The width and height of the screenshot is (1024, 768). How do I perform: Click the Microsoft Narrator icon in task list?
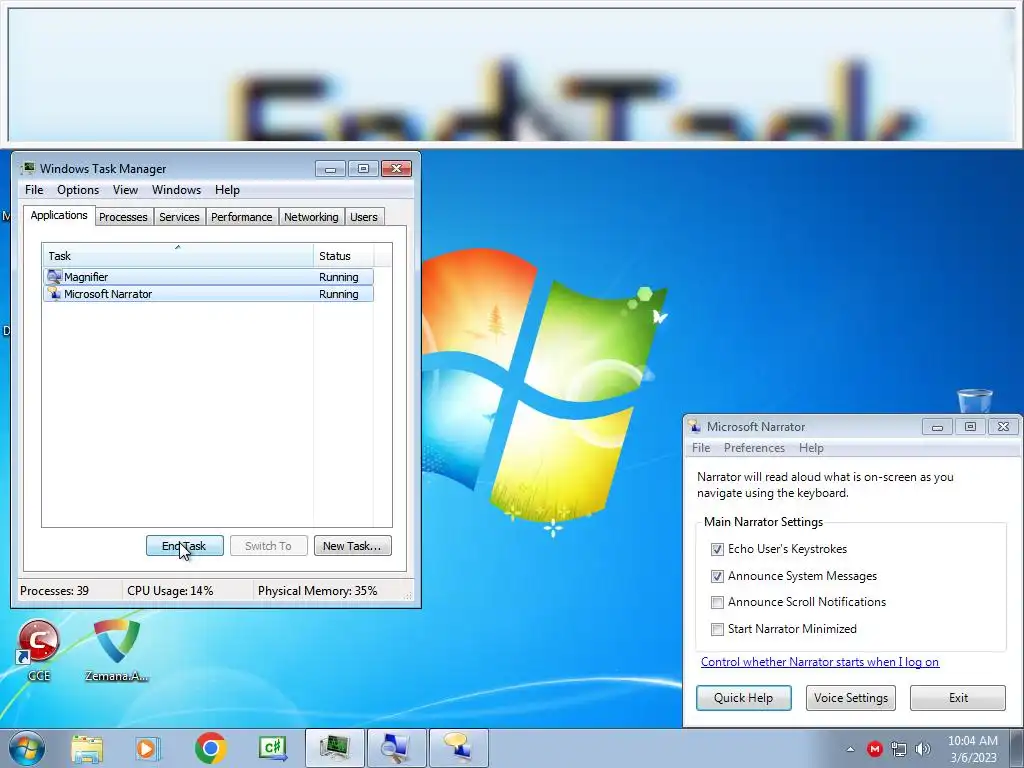tap(54, 294)
